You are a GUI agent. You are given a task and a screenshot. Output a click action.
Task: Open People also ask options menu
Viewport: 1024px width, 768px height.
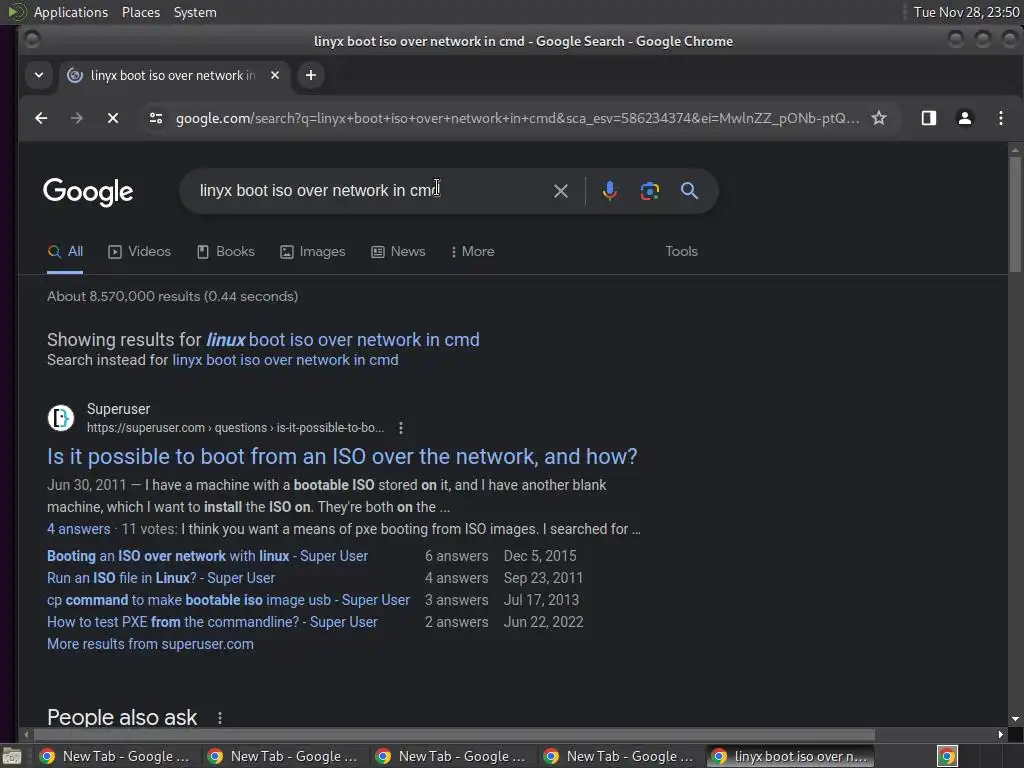pos(220,718)
